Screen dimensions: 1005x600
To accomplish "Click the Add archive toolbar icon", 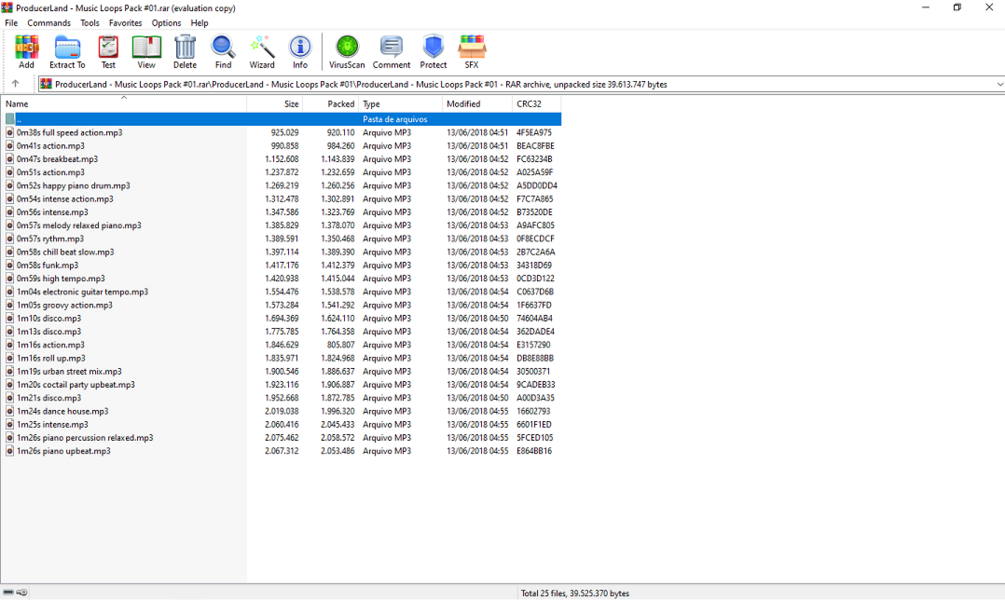I will 26,51.
